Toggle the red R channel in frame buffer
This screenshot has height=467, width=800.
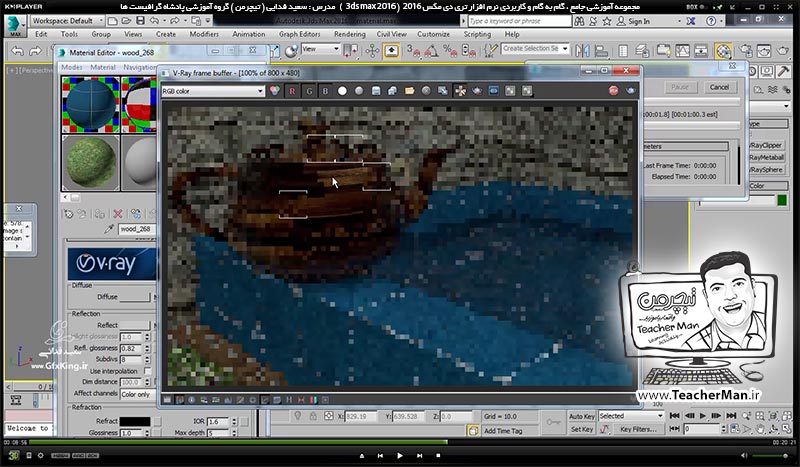[x=292, y=91]
